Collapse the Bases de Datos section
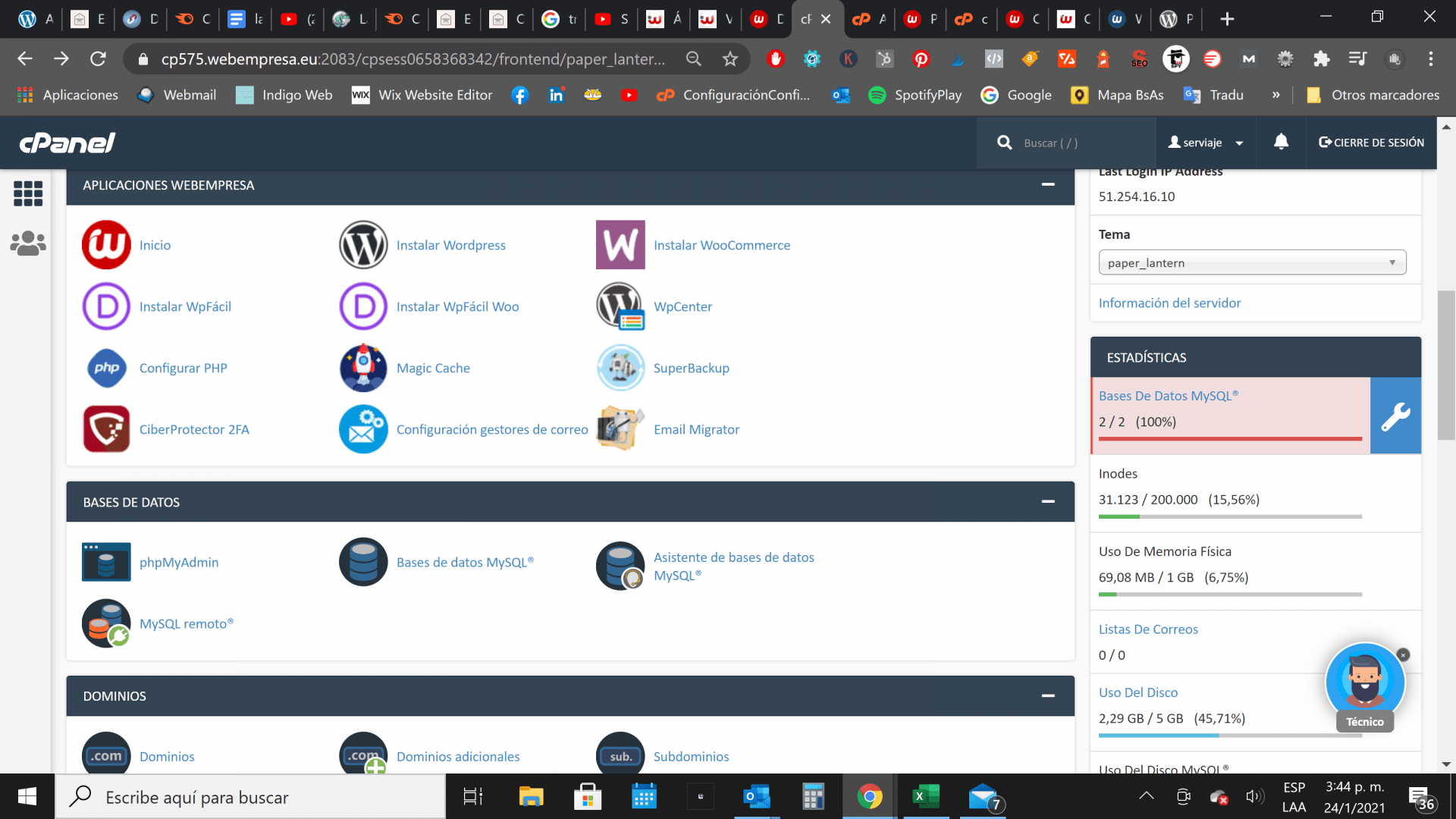1456x819 pixels. tap(1048, 501)
